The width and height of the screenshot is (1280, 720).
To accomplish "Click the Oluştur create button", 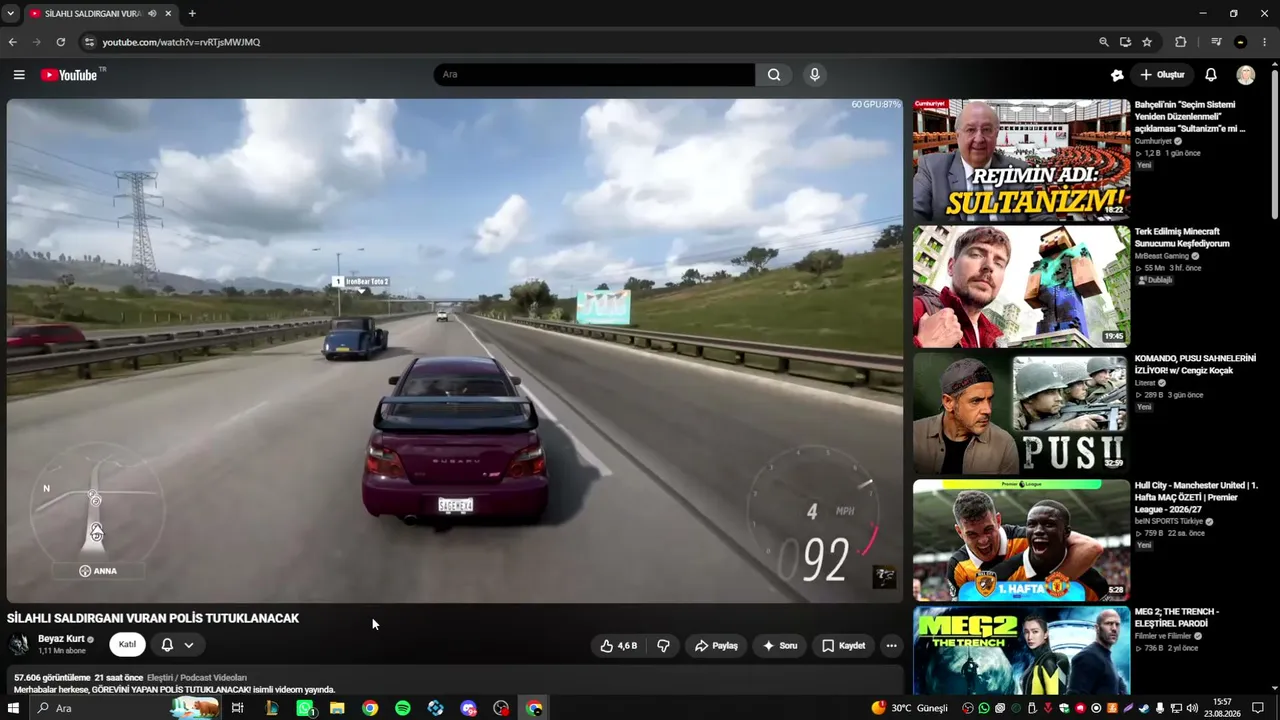I will (1163, 75).
